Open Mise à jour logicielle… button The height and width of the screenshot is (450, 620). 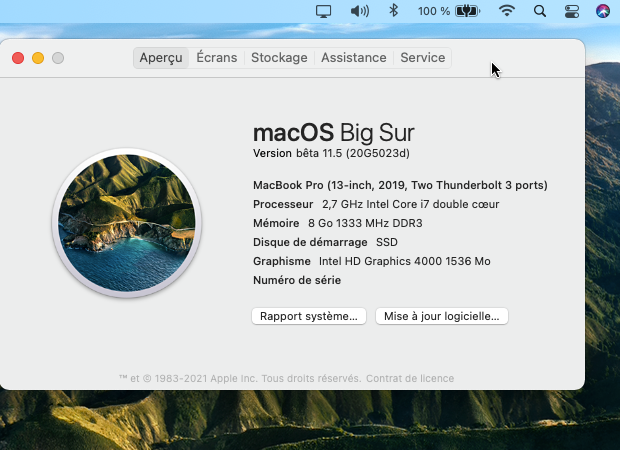point(442,316)
